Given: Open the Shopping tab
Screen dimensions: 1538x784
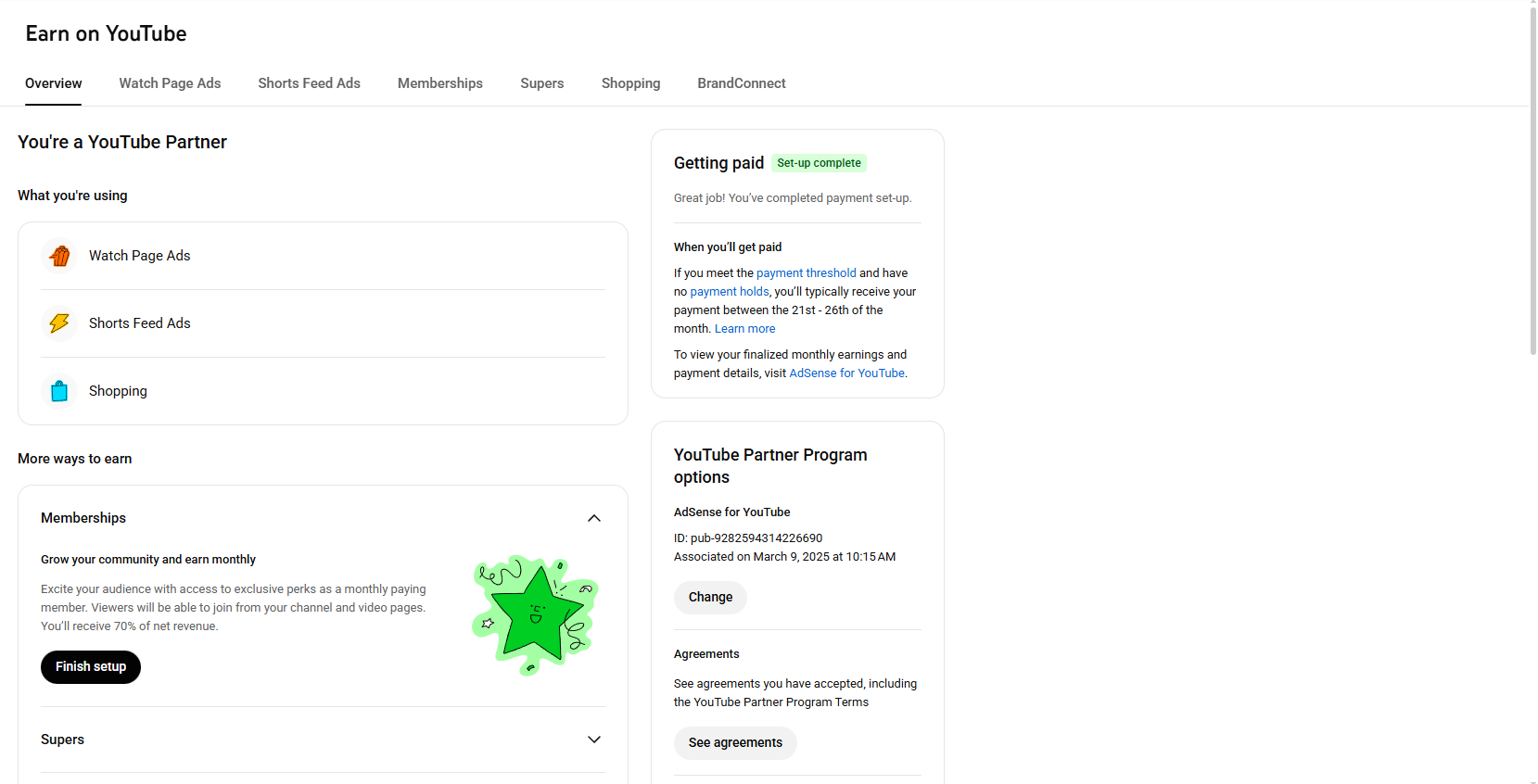Looking at the screenshot, I should click(630, 83).
